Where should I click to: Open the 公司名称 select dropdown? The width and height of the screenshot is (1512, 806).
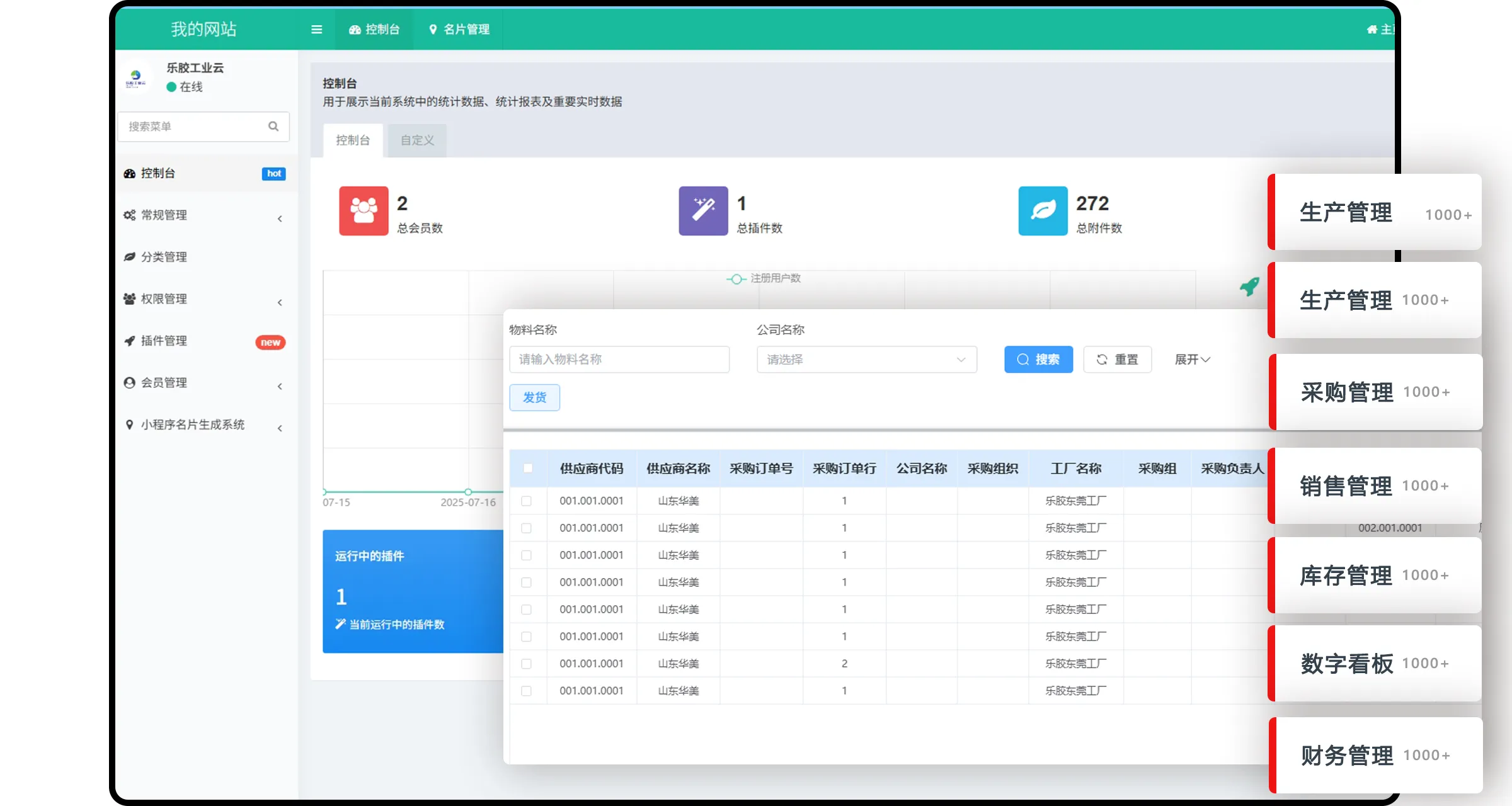tap(866, 360)
